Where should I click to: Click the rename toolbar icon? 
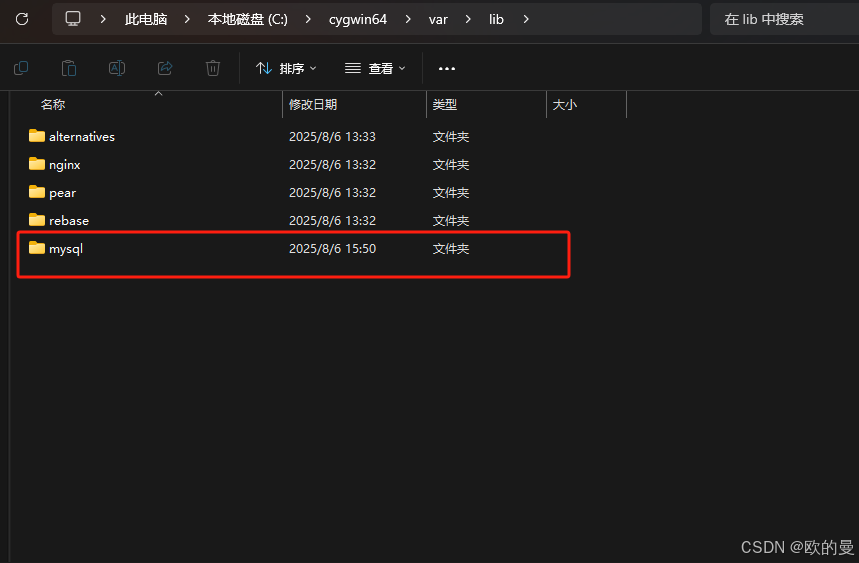117,68
